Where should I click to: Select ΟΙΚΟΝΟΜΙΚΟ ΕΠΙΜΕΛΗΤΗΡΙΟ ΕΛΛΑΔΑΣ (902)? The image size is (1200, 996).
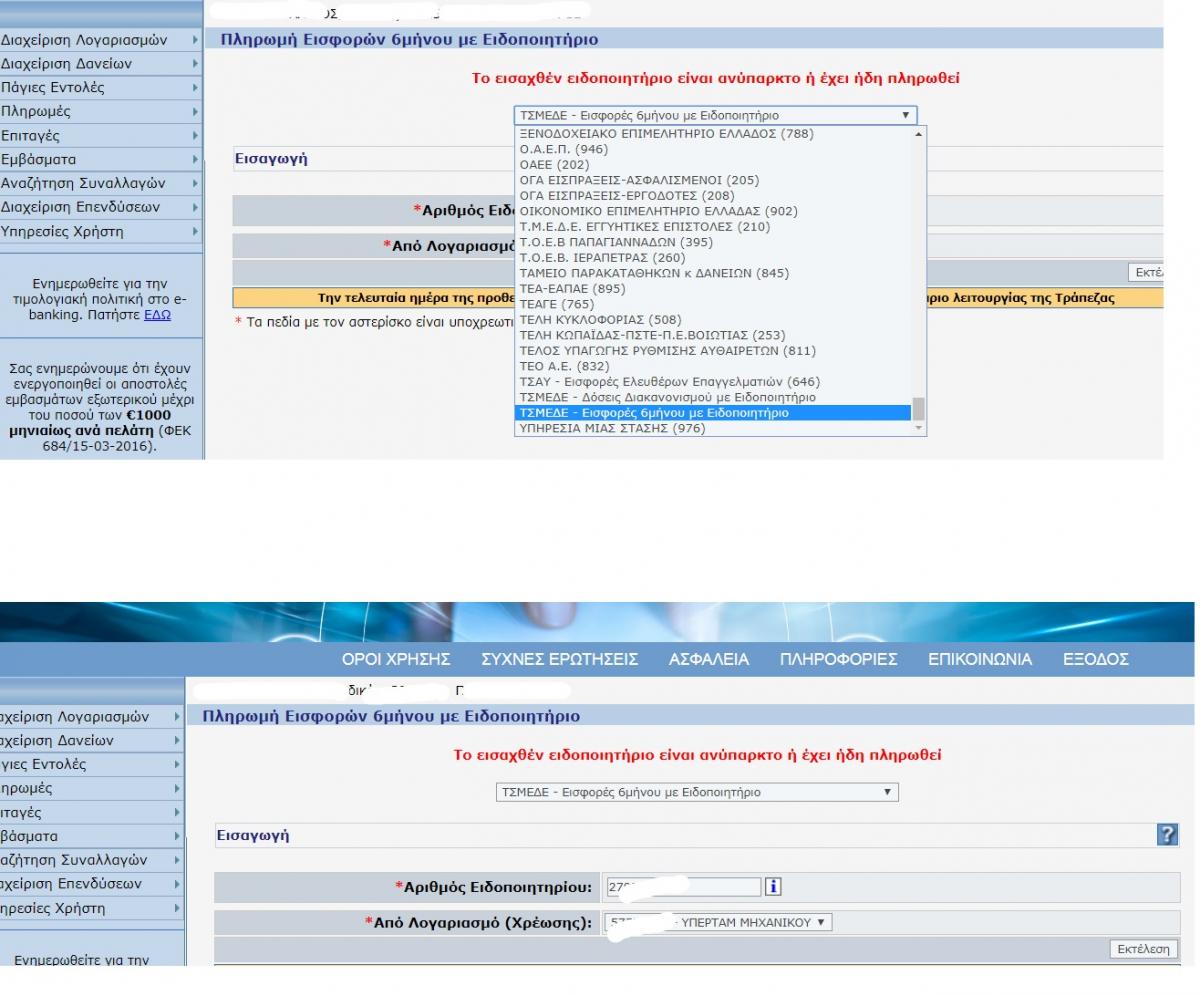click(x=713, y=211)
